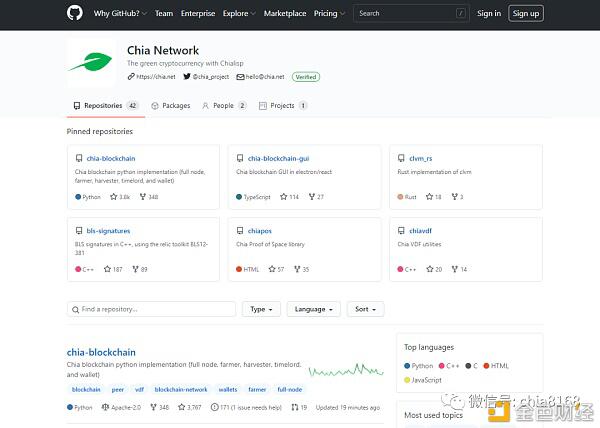600x428 pixels.
Task: Open the Sort dropdown
Action: coord(365,309)
